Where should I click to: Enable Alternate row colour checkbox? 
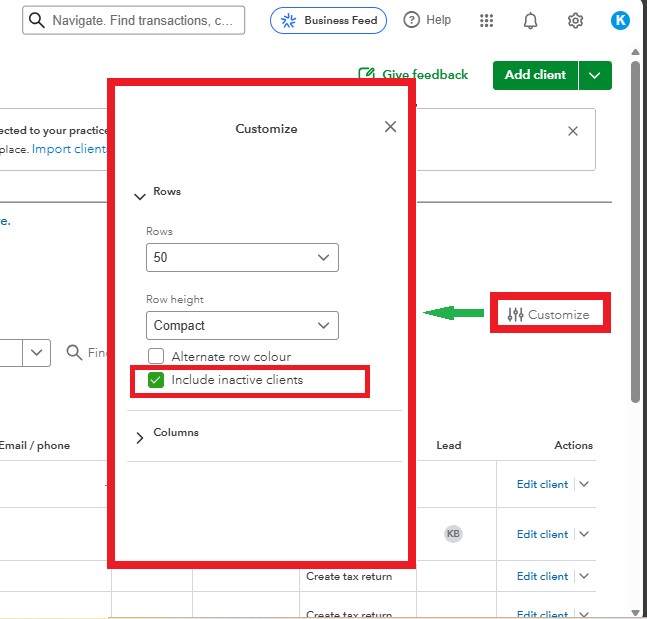click(156, 357)
